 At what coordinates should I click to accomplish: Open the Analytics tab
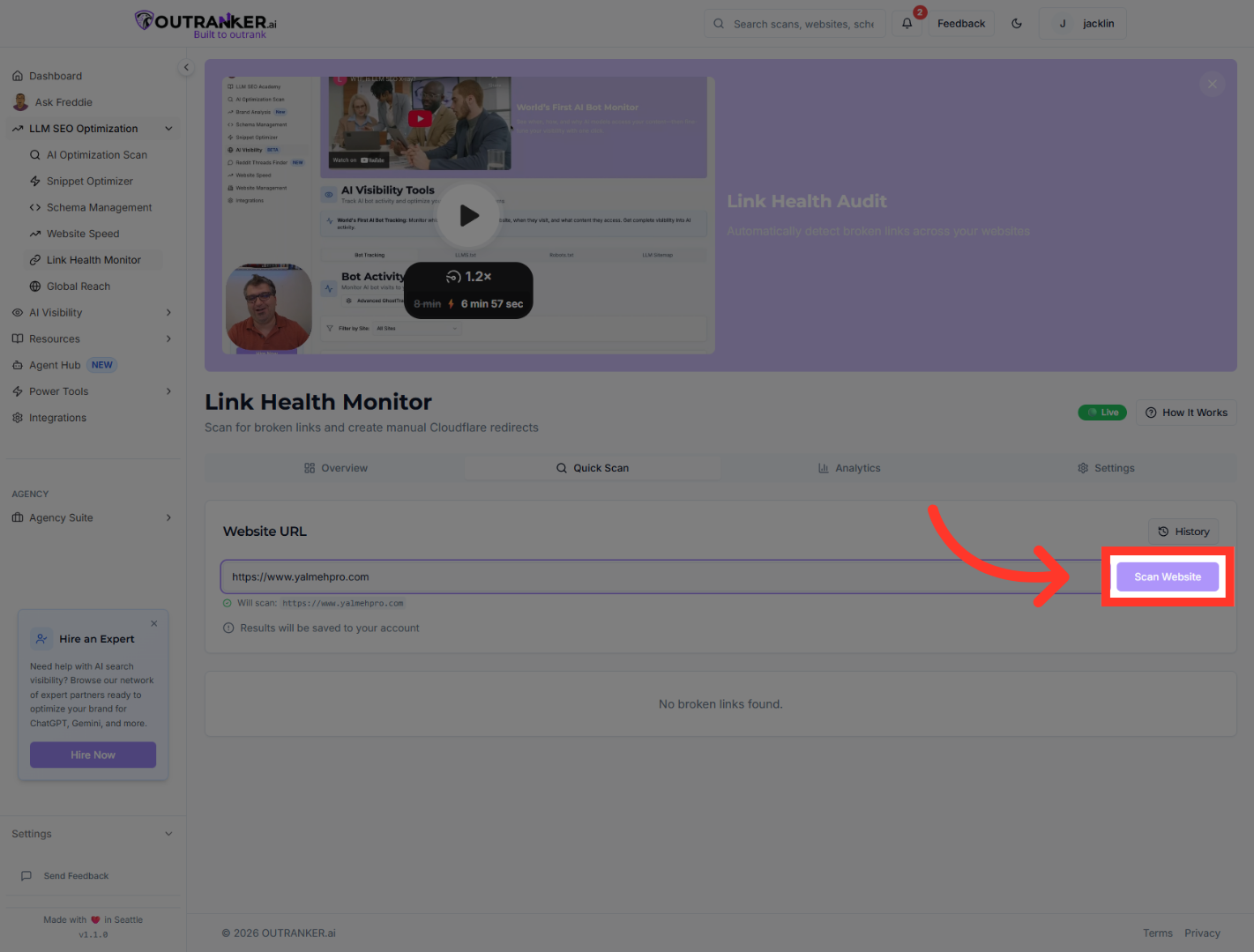pyautogui.click(x=849, y=468)
